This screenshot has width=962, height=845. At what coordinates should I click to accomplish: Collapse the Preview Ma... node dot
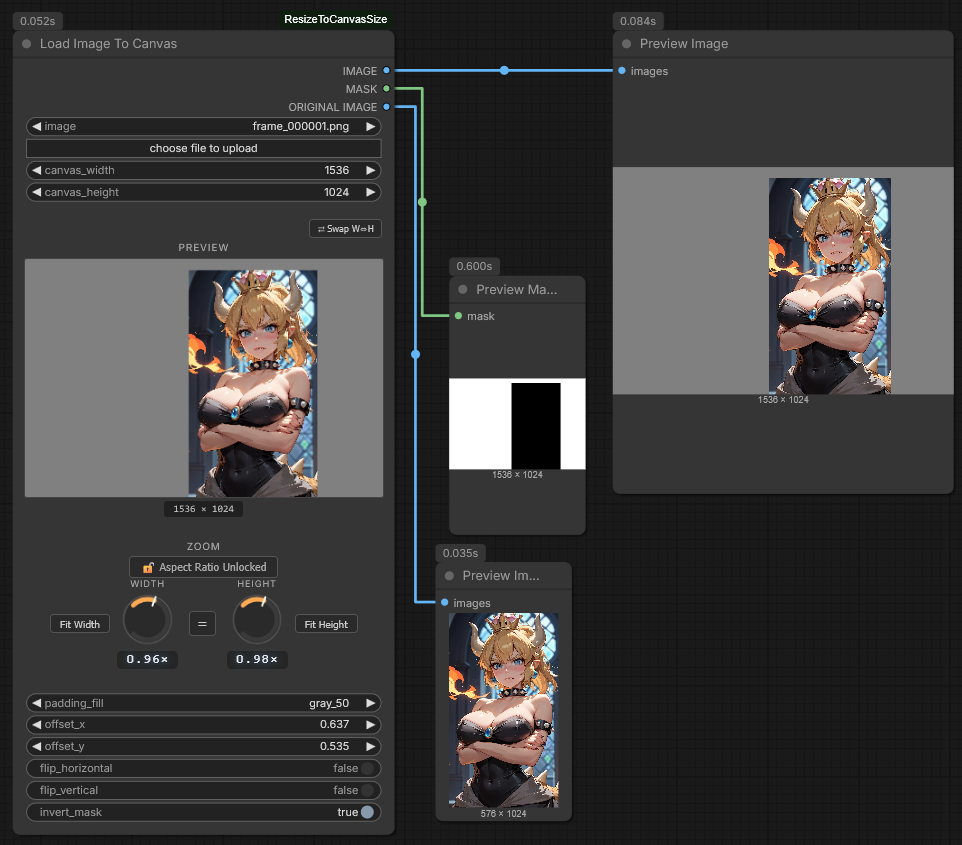tap(463, 290)
